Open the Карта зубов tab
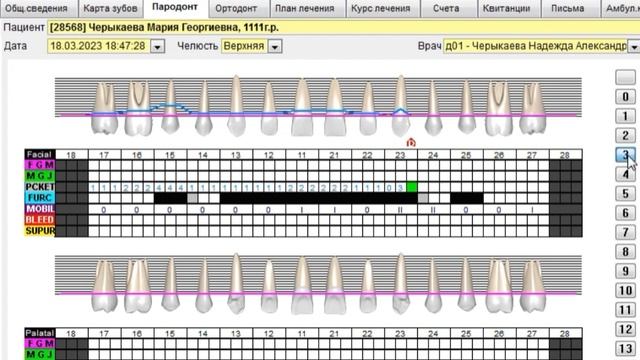 (110, 8)
